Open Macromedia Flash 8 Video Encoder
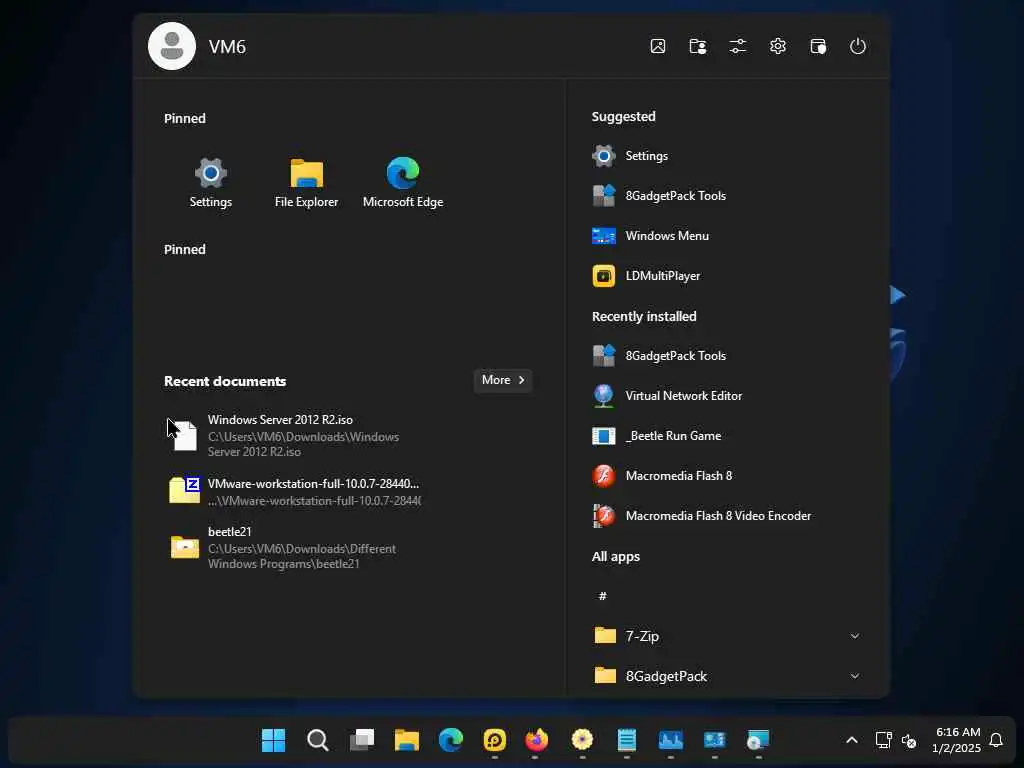 (x=728, y=516)
